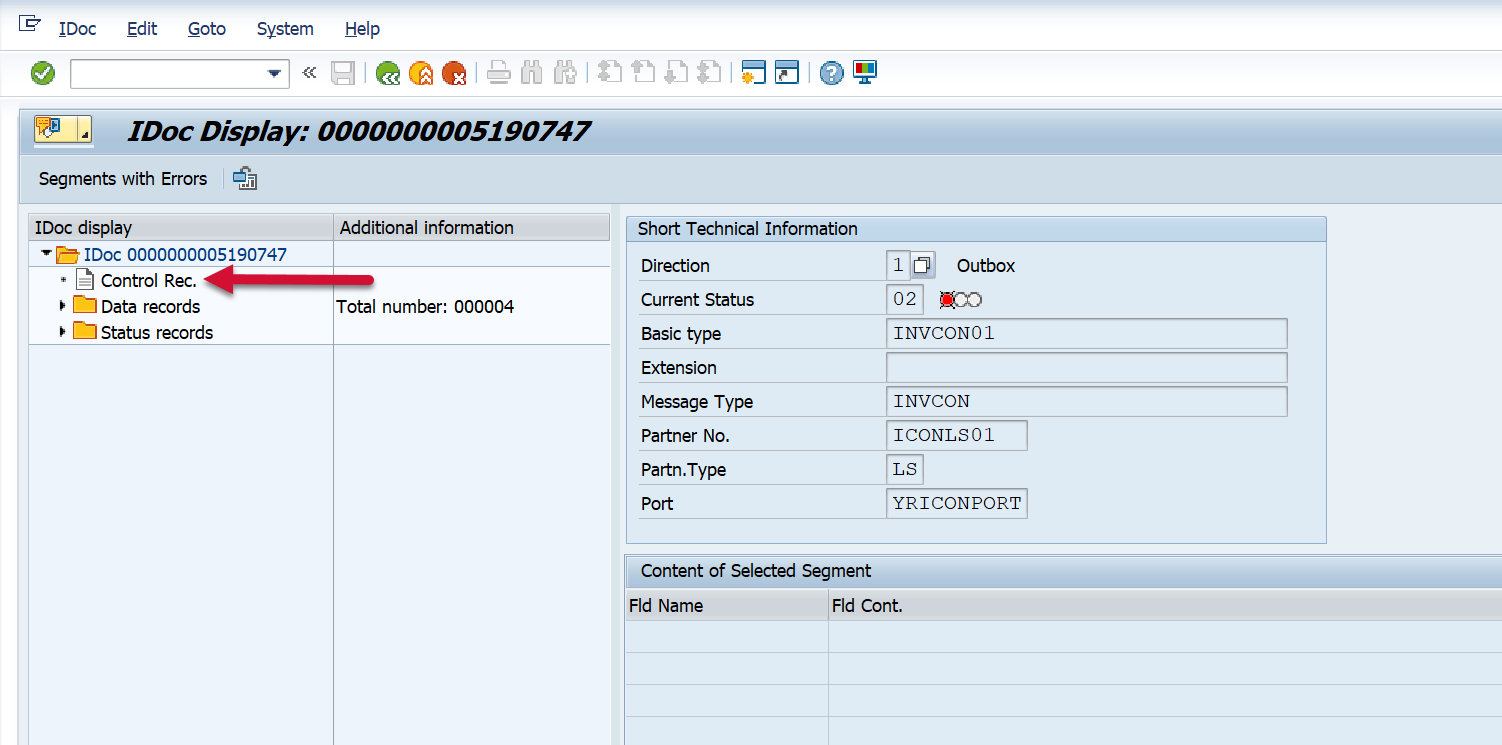
Task: Click the orange Exit icon
Action: (x=421, y=73)
